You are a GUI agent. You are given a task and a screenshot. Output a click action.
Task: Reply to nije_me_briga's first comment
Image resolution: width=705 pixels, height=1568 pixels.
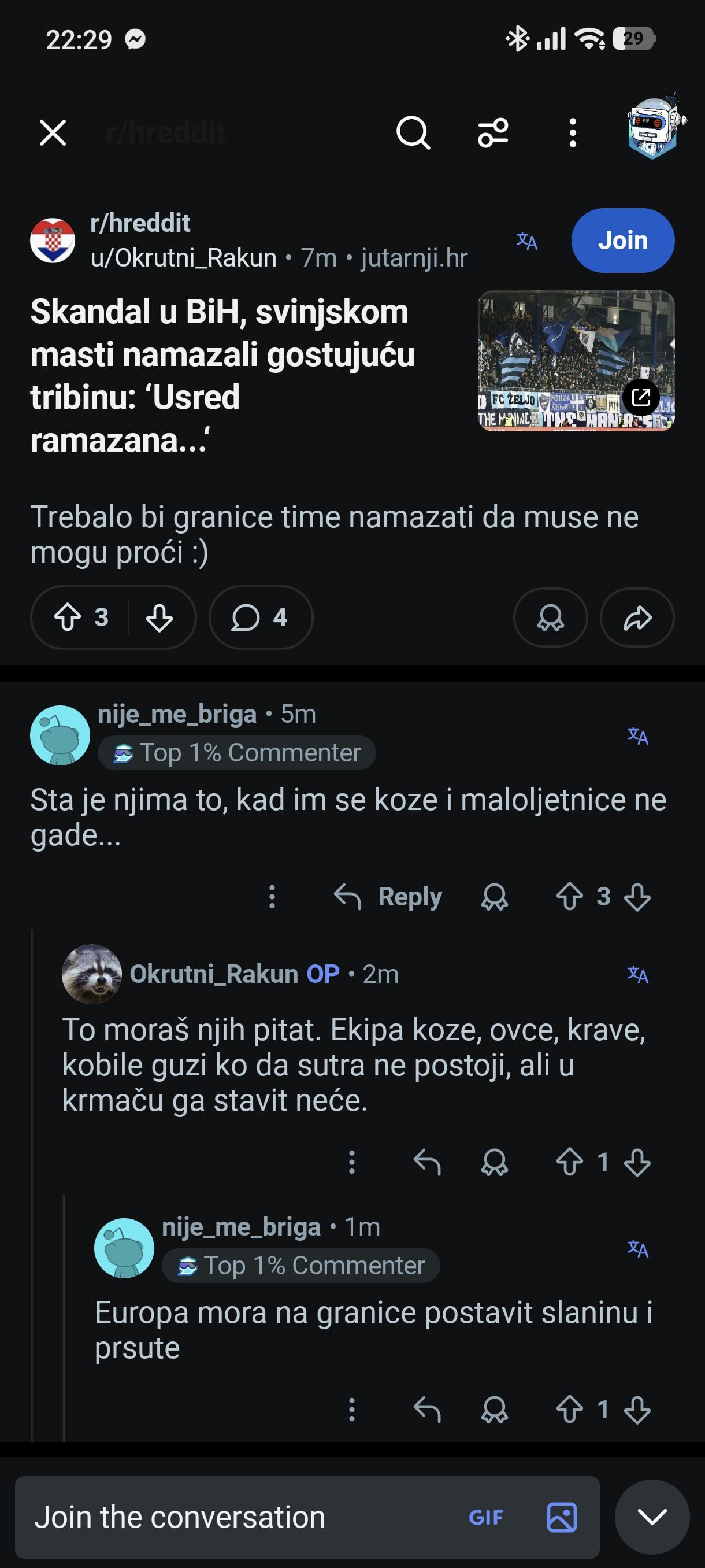click(389, 897)
